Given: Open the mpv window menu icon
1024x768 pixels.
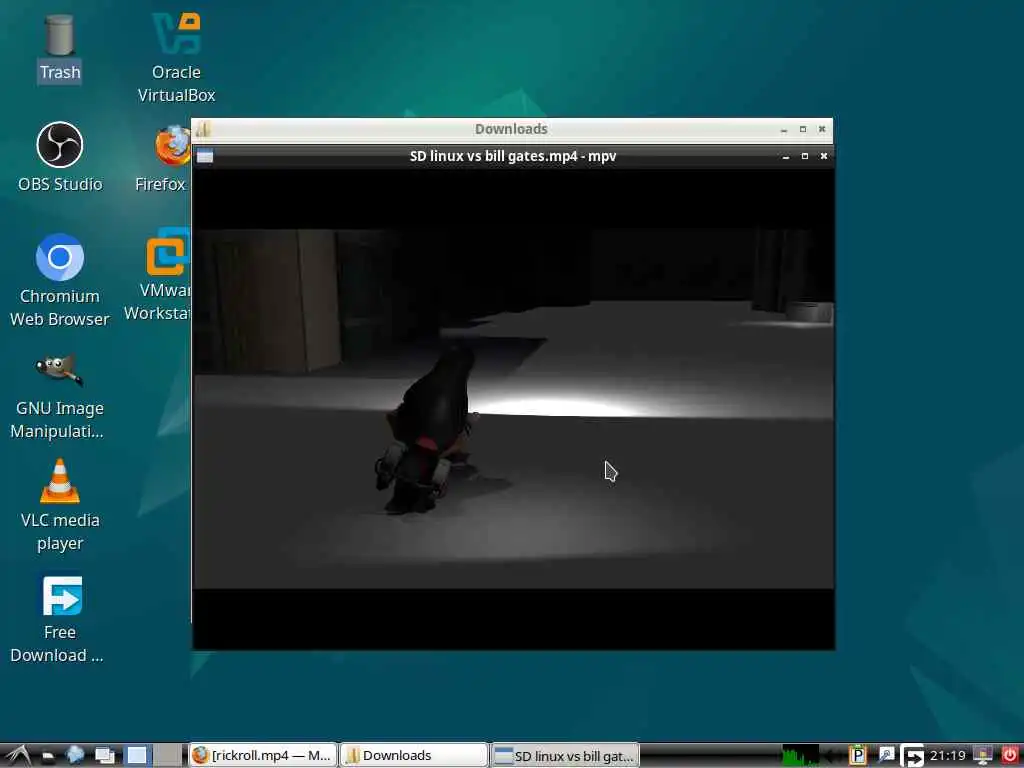Looking at the screenshot, I should click(205, 156).
